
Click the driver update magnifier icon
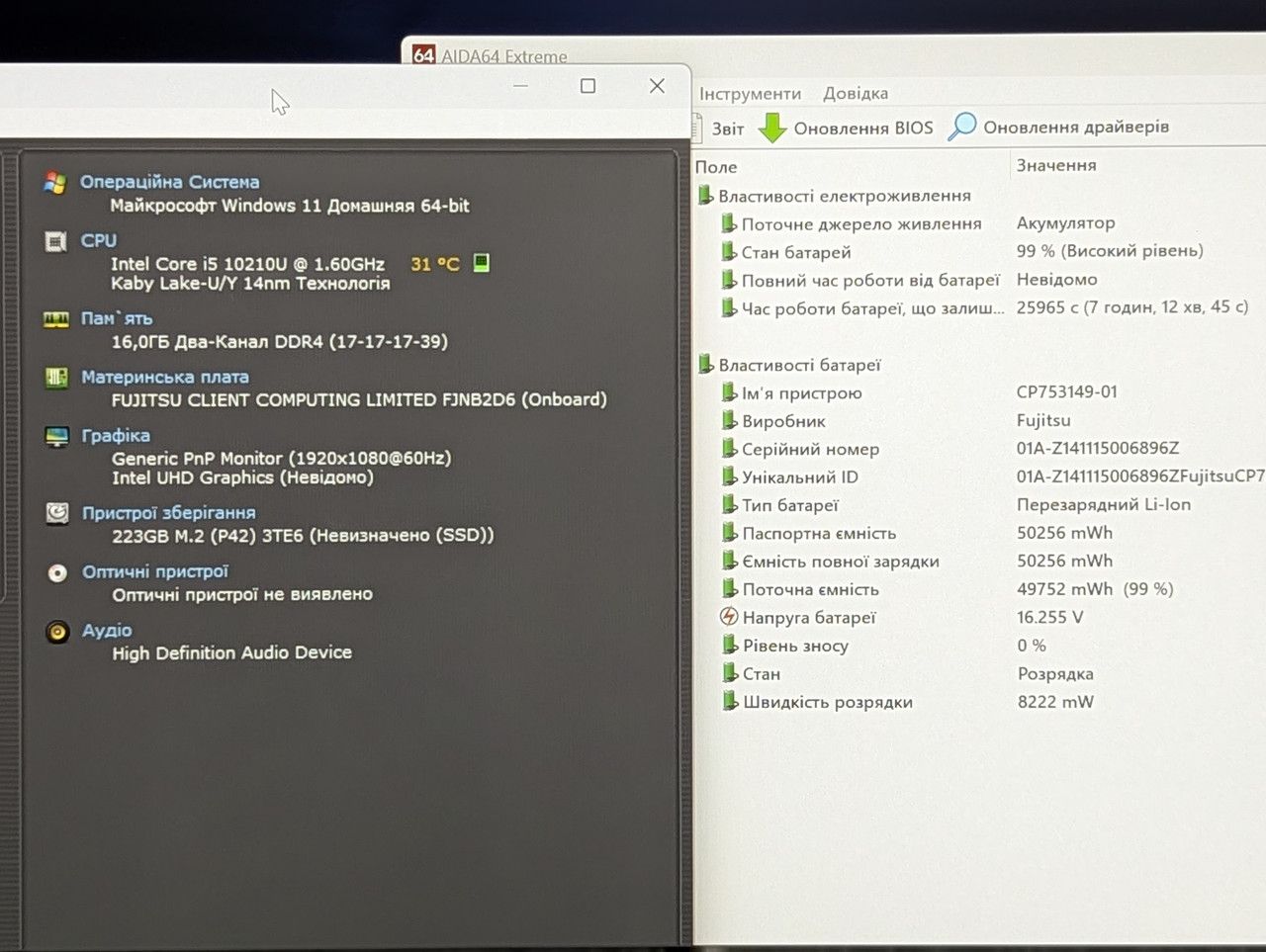[962, 127]
